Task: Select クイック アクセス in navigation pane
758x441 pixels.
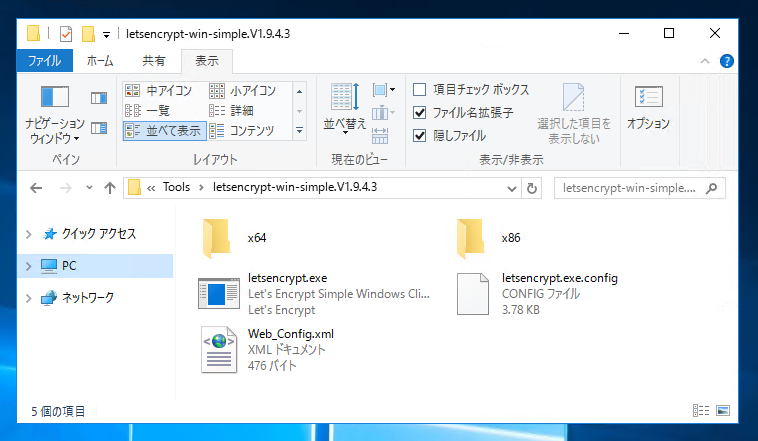Action: [99, 234]
